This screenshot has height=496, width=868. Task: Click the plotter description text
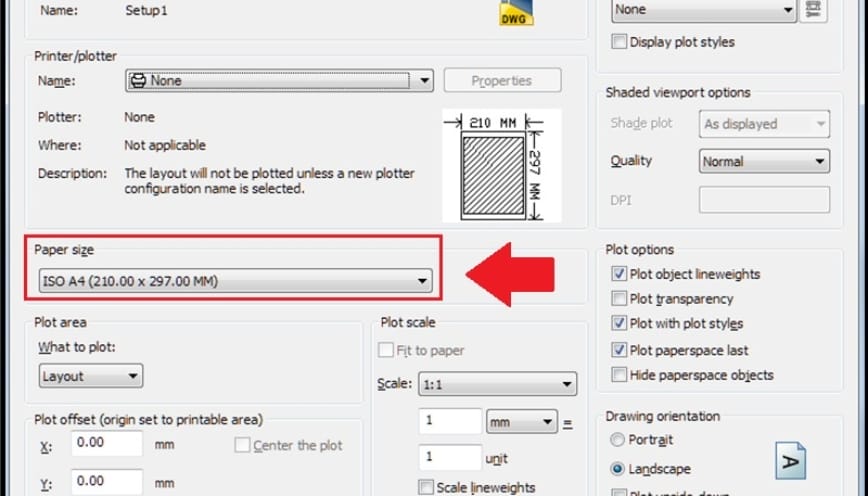270,181
